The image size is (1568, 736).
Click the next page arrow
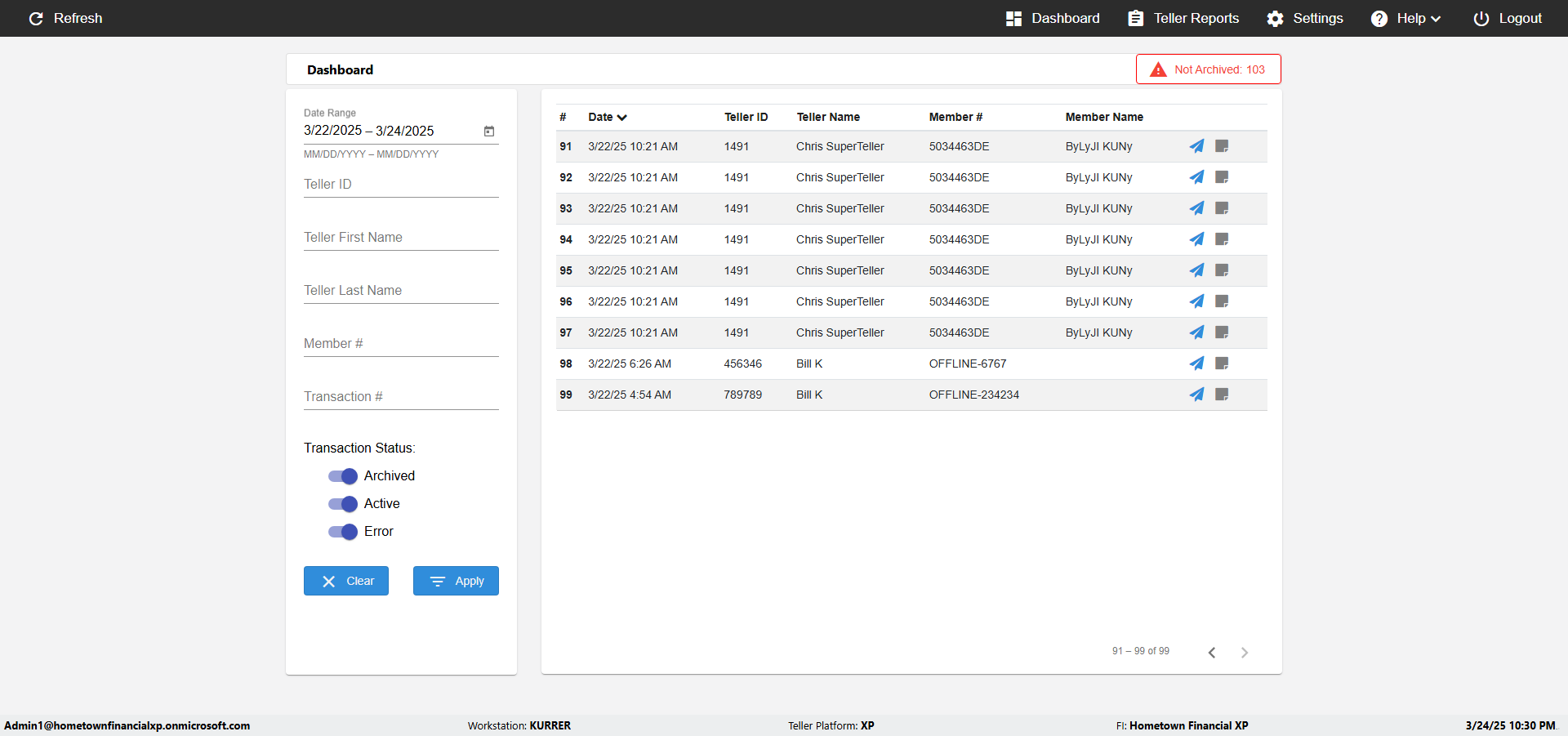[x=1245, y=652]
